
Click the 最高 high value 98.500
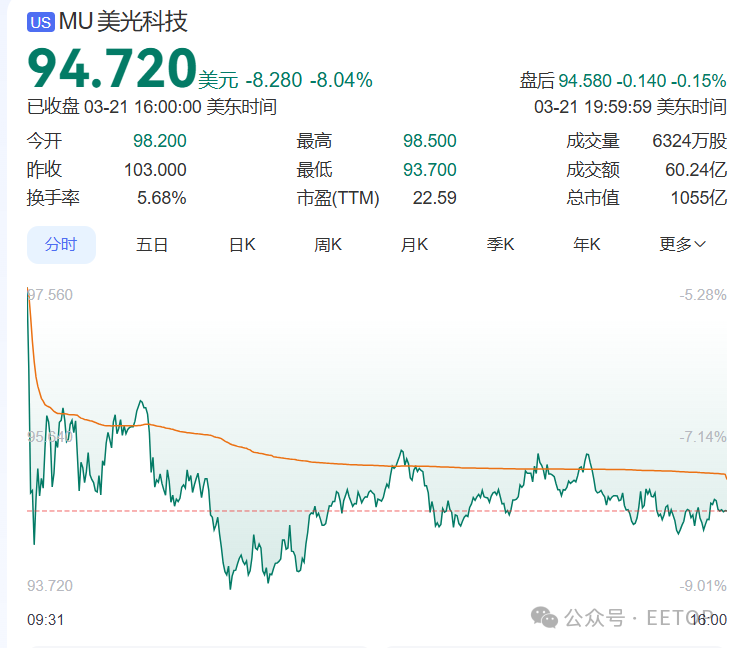coord(429,141)
